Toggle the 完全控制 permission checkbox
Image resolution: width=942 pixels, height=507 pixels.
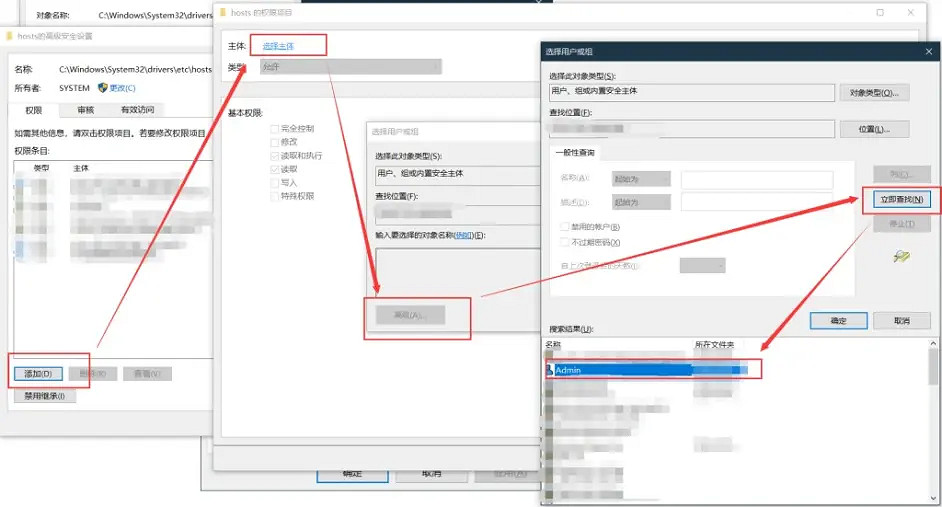pos(274,129)
